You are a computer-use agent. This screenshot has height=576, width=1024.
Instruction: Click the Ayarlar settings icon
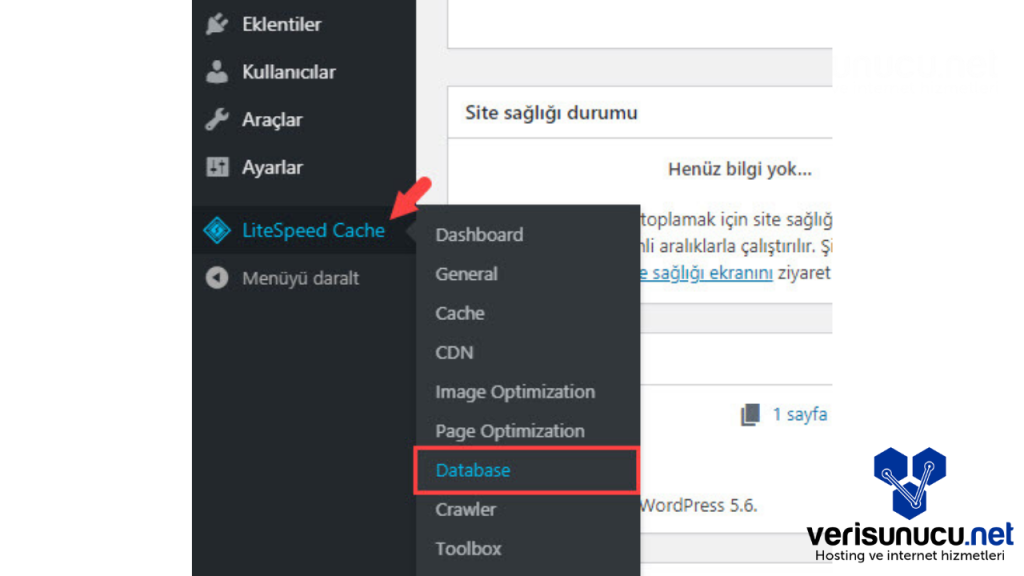(x=217, y=168)
